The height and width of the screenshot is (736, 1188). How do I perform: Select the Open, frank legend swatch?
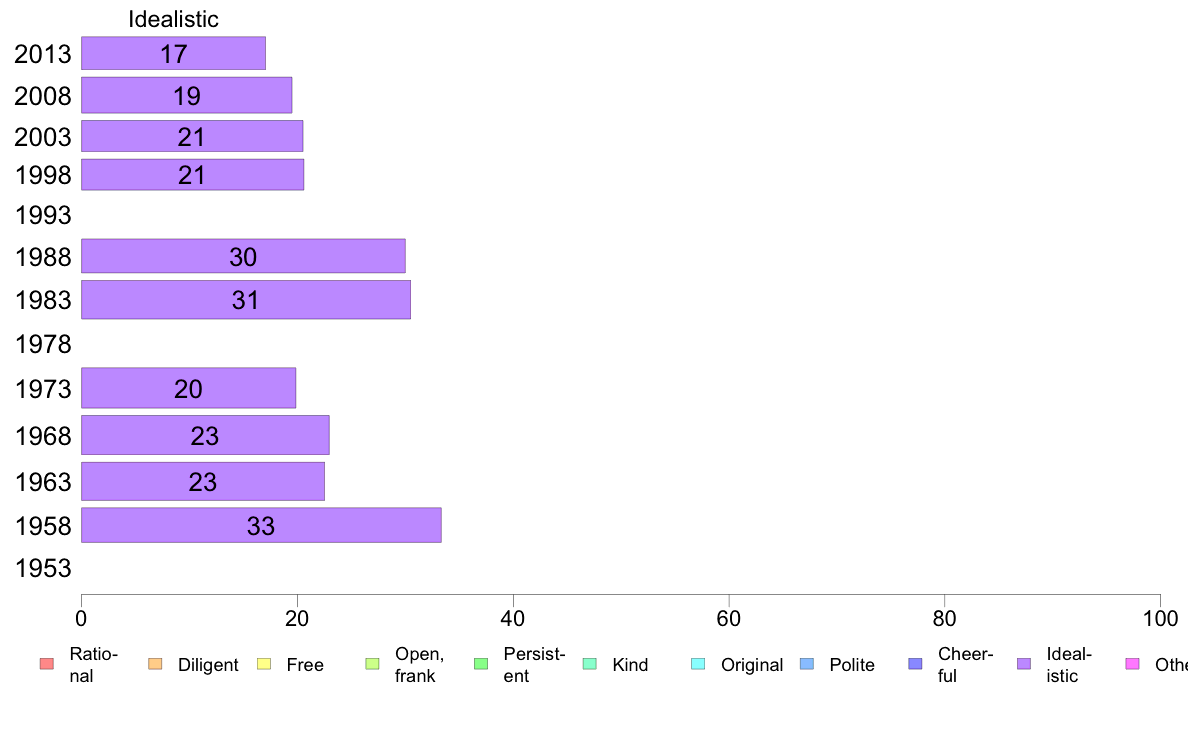point(372,664)
